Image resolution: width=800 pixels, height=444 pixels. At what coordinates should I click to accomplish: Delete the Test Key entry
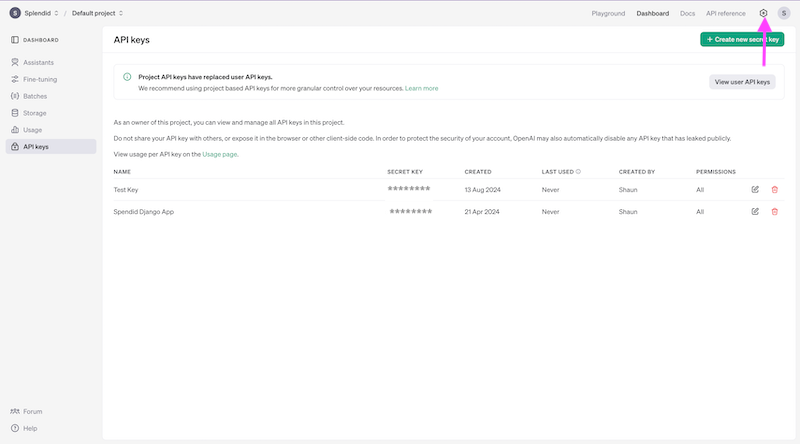(774, 189)
